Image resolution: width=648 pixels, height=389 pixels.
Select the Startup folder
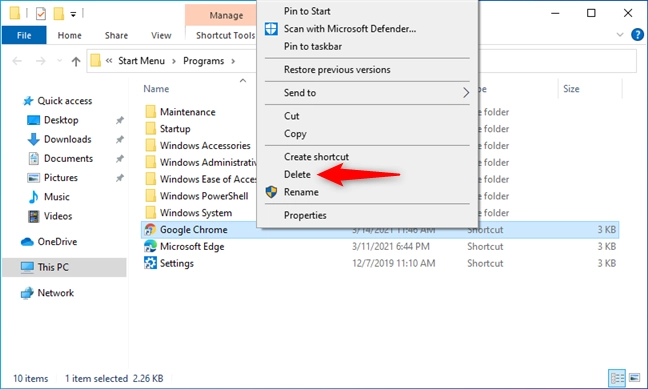(x=175, y=129)
